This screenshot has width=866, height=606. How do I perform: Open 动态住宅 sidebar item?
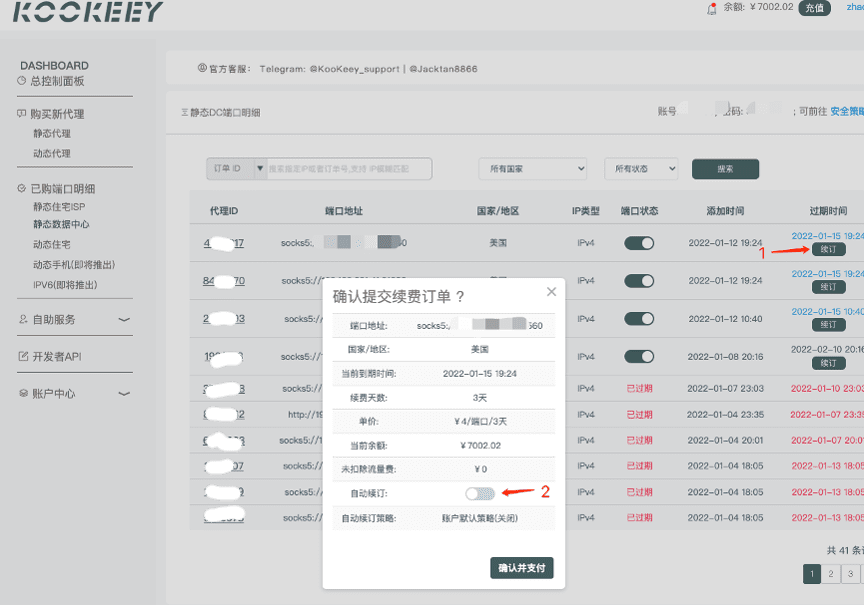52,244
